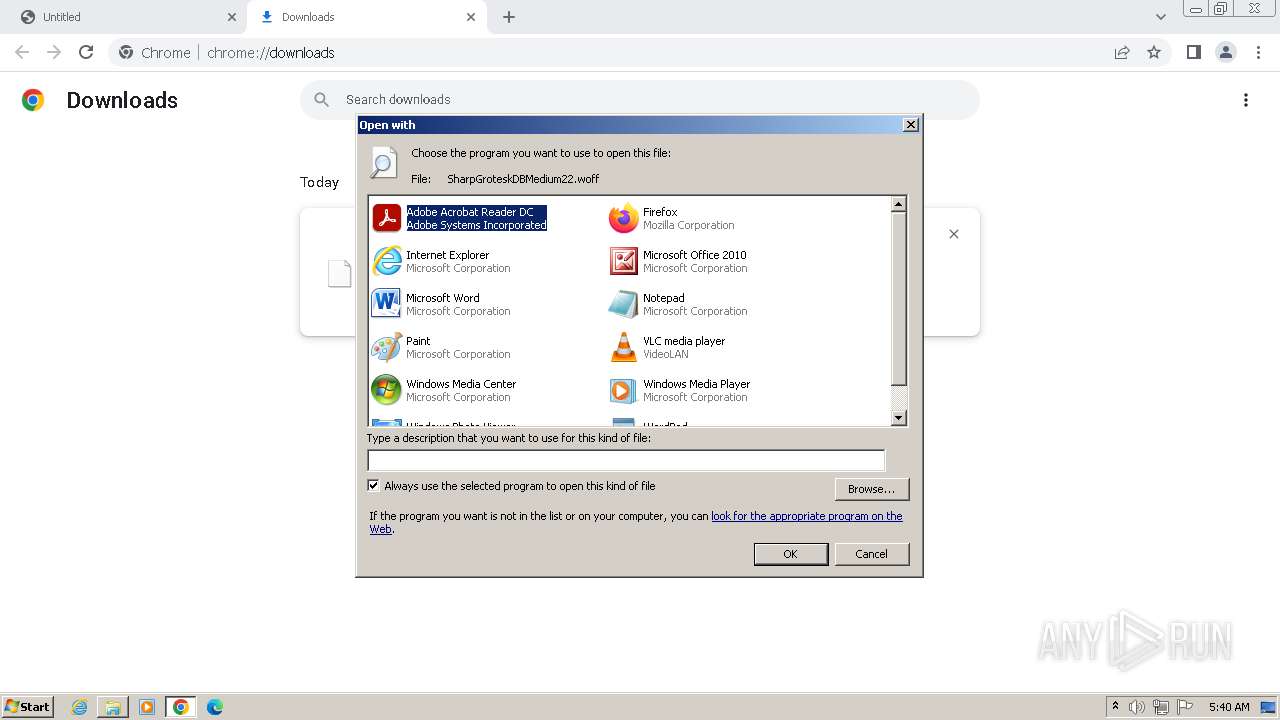Pick the Microsoft Office 2010 icon
1280x720 pixels.
tap(623, 261)
